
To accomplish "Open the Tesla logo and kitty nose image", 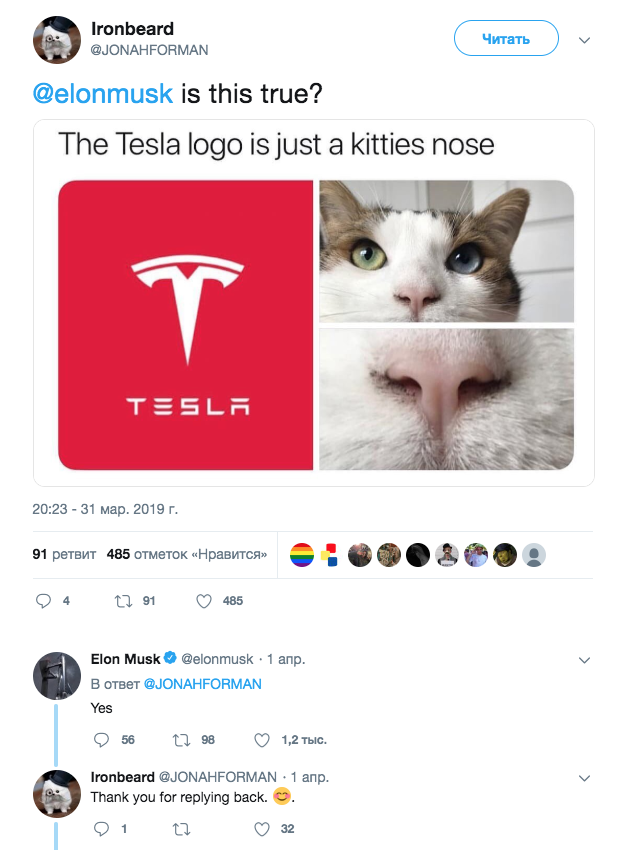I will point(315,303).
